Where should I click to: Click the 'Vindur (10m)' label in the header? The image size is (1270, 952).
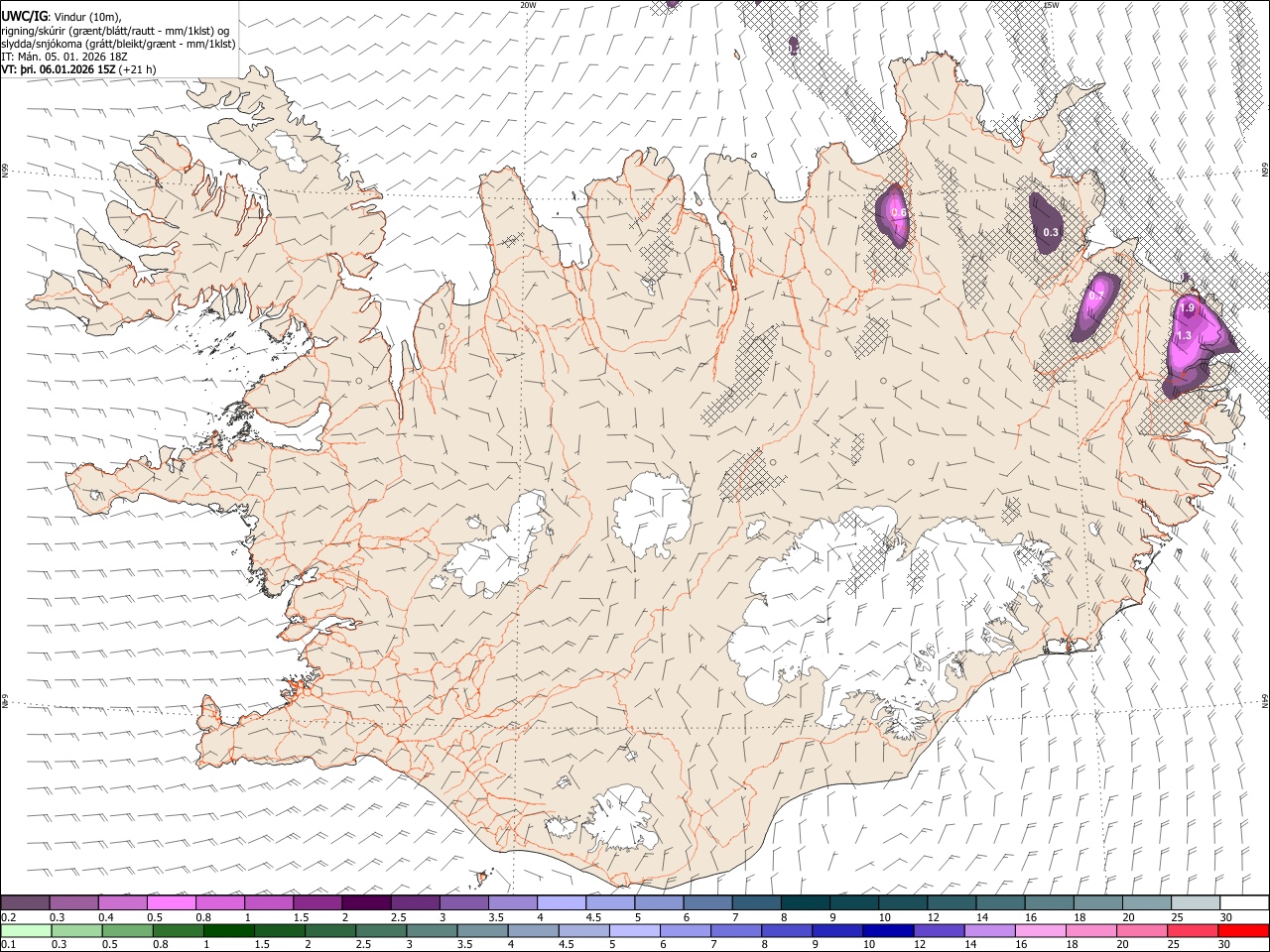pos(87,16)
